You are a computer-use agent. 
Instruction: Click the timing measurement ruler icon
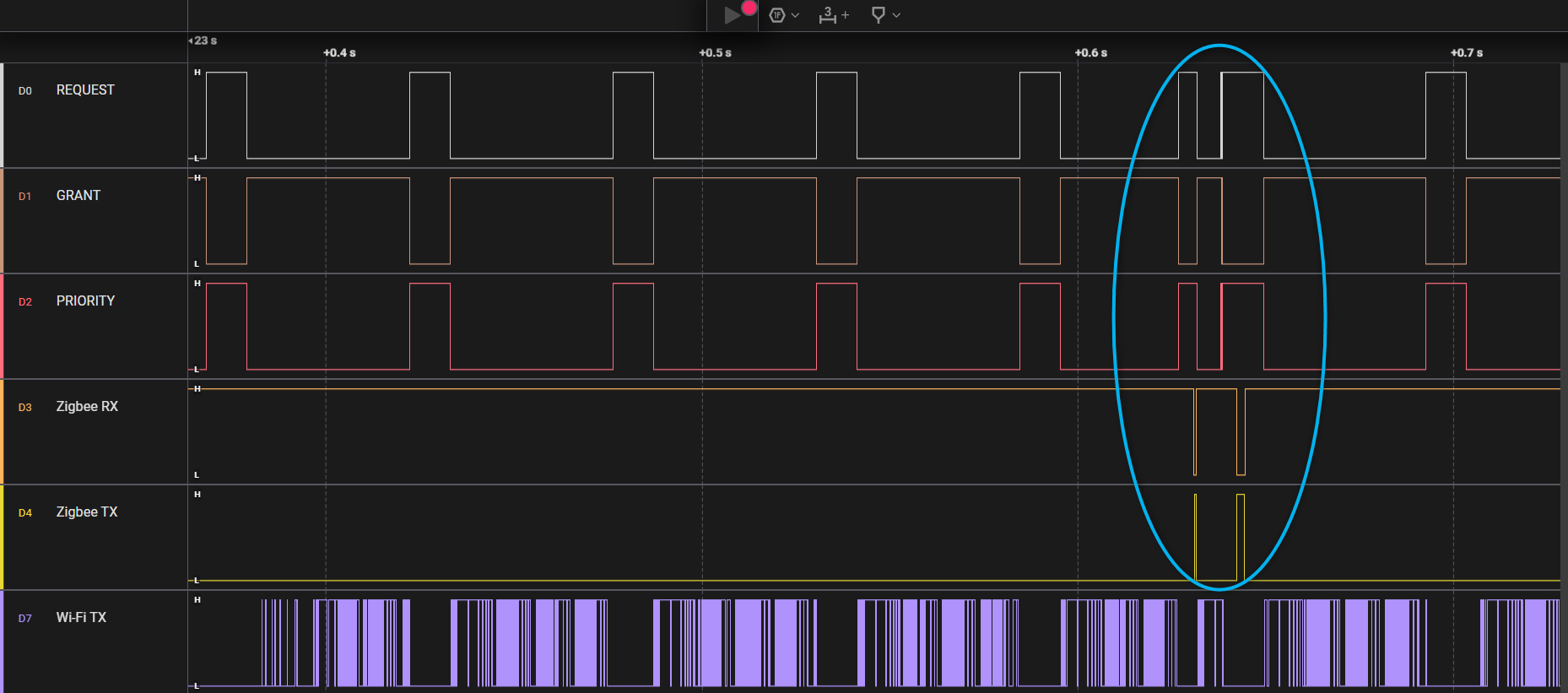click(x=827, y=15)
